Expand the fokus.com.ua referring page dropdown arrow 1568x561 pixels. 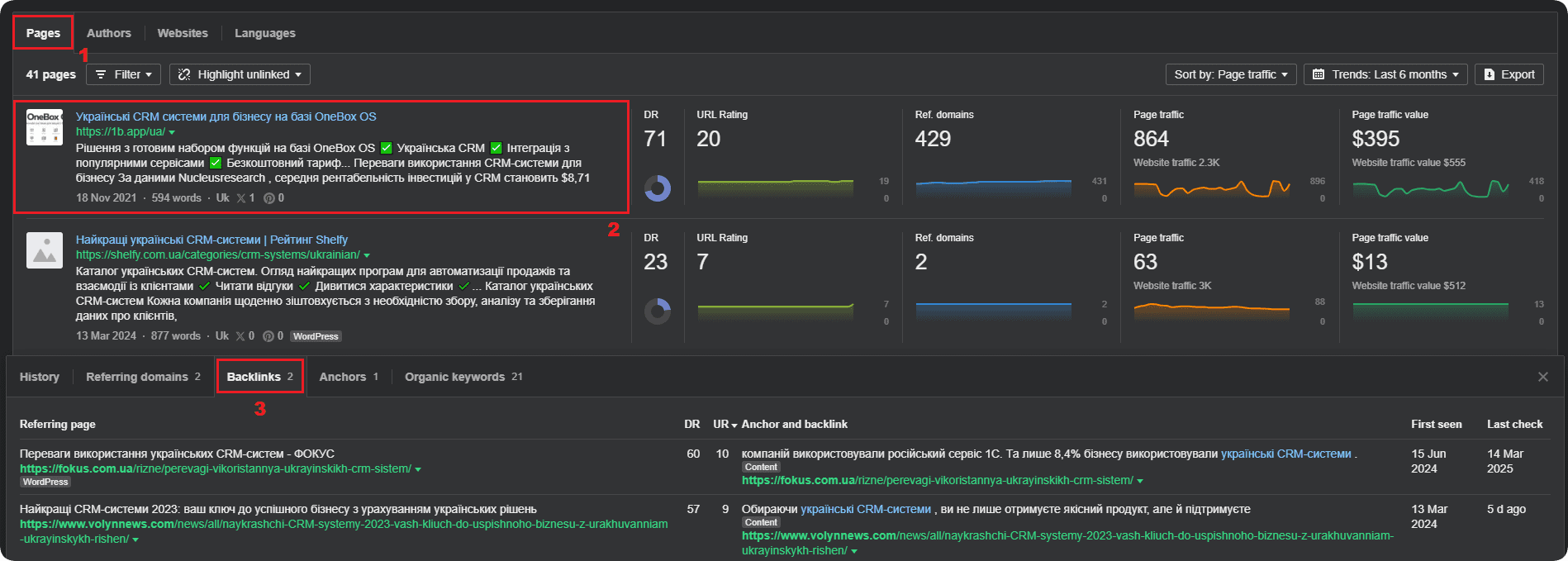tap(418, 469)
